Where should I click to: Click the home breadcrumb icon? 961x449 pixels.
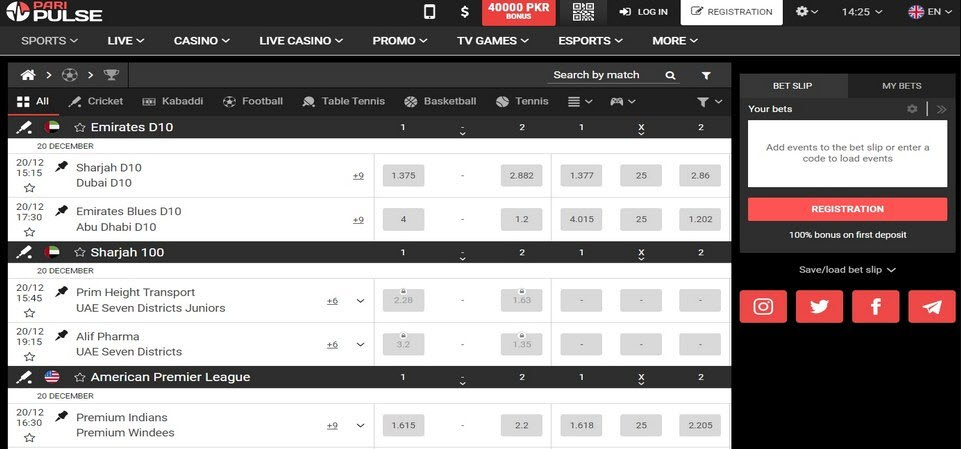28,75
